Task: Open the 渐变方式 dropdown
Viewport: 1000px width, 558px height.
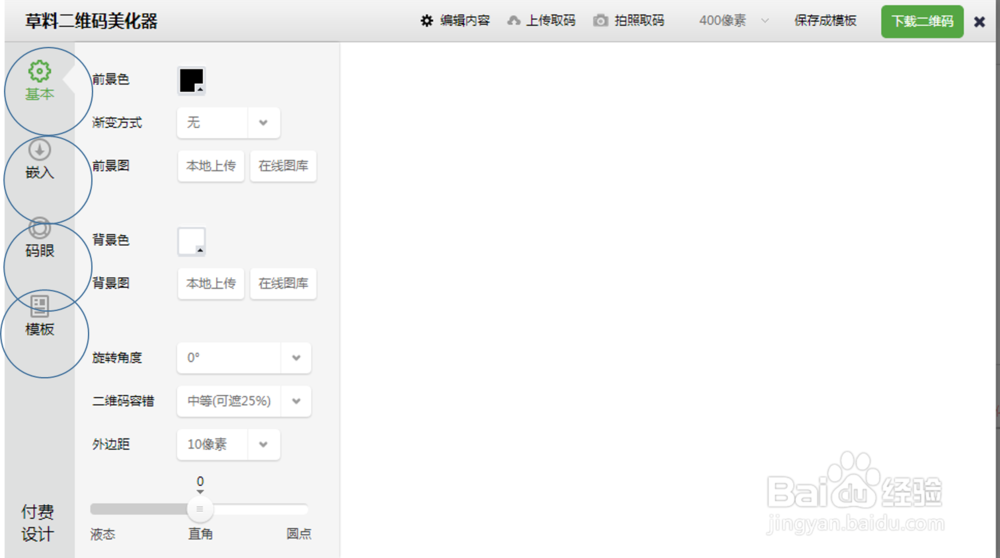Action: coord(228,122)
